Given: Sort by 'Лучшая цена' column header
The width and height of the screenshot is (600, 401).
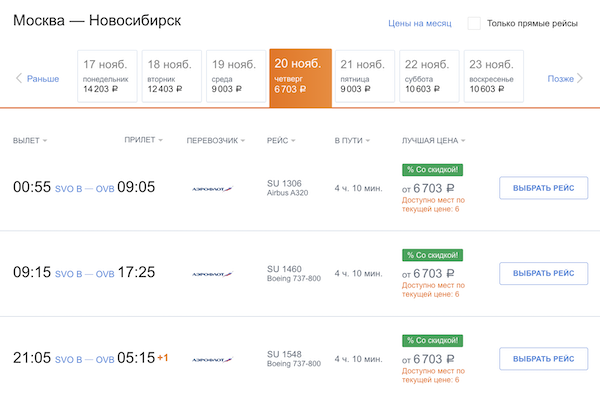Looking at the screenshot, I should tap(435, 141).
